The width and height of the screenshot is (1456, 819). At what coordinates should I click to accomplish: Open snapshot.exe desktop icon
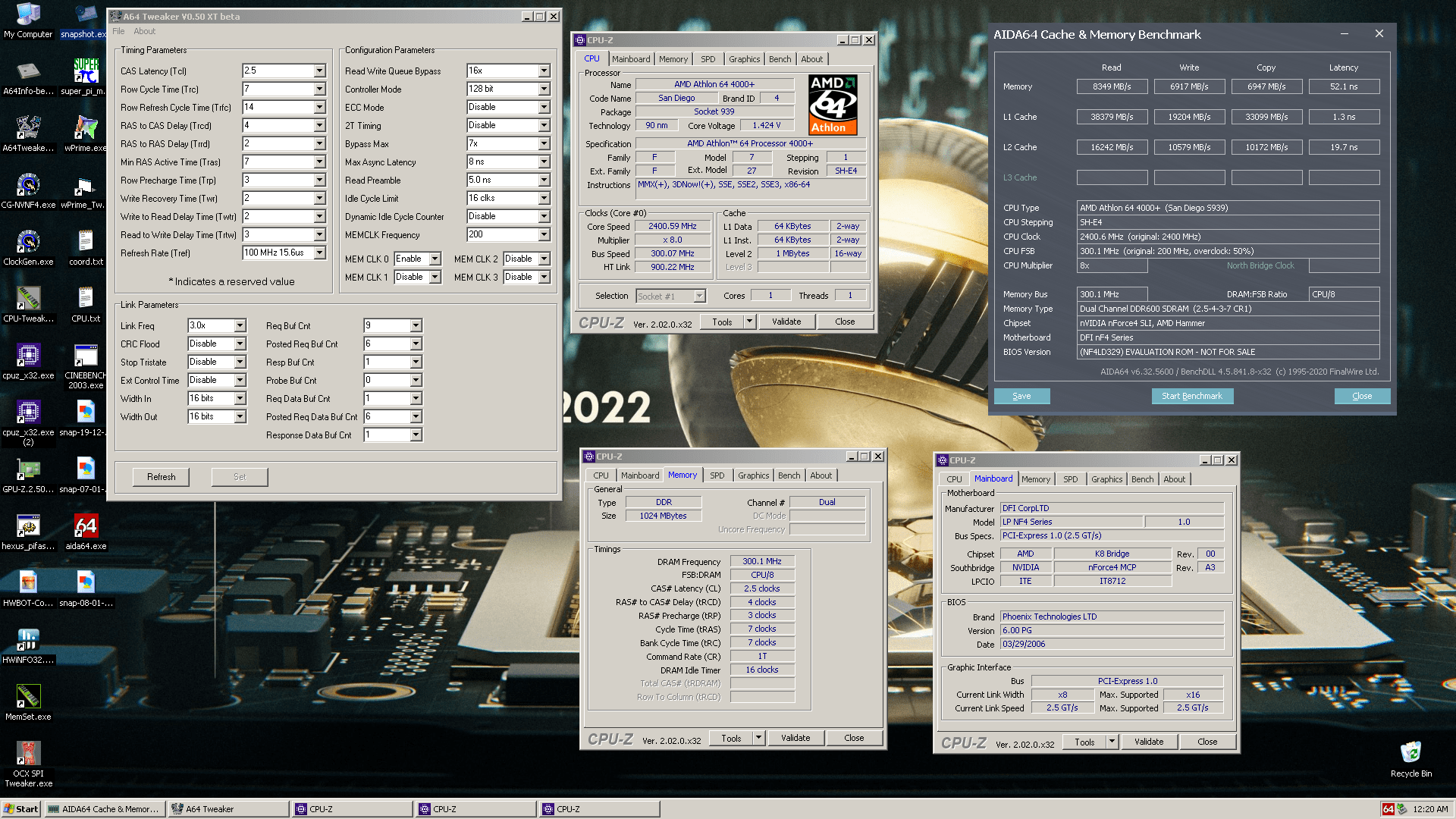click(x=85, y=20)
